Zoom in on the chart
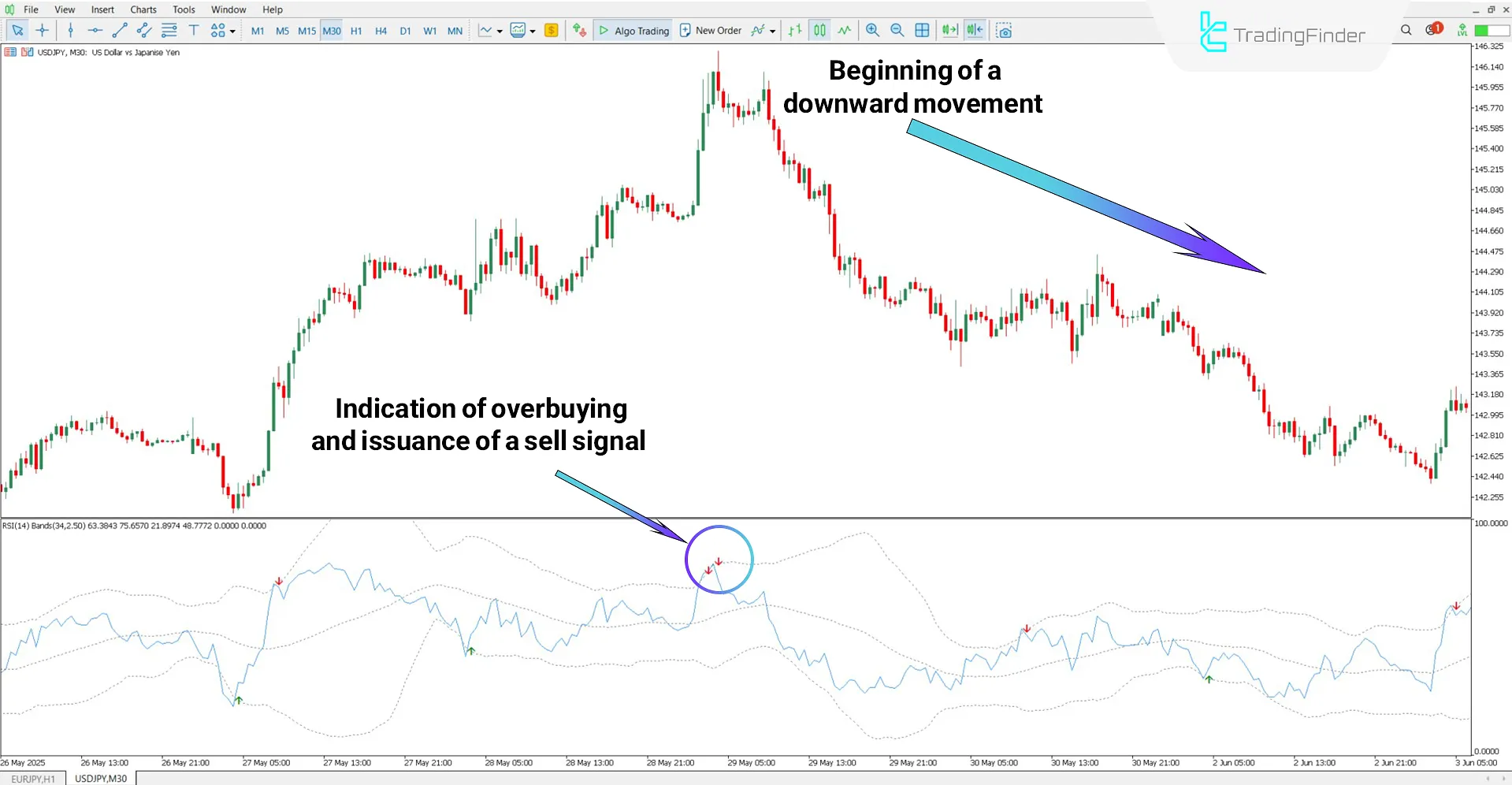Image resolution: width=1512 pixels, height=785 pixels. pyautogui.click(x=871, y=30)
